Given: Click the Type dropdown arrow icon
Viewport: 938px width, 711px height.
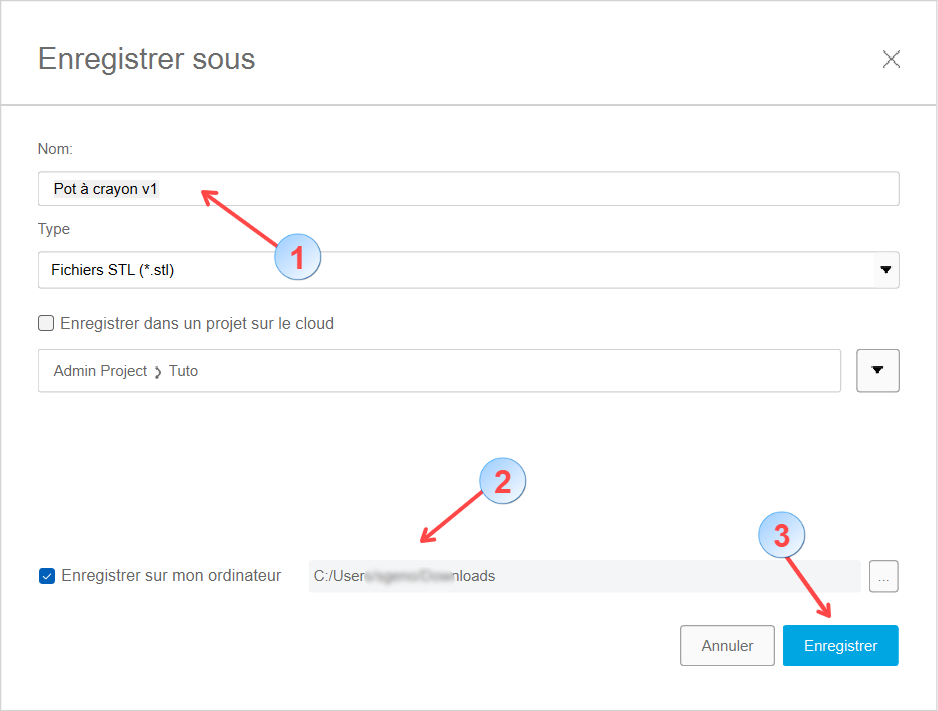Looking at the screenshot, I should (x=885, y=270).
